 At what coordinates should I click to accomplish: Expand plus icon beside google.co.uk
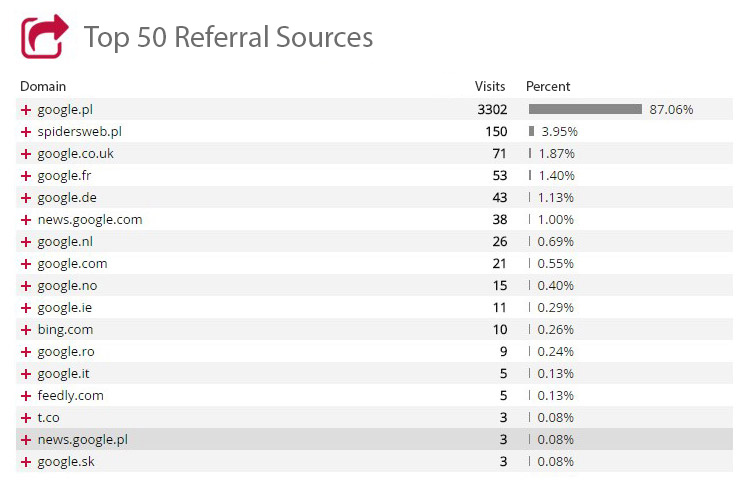point(26,154)
